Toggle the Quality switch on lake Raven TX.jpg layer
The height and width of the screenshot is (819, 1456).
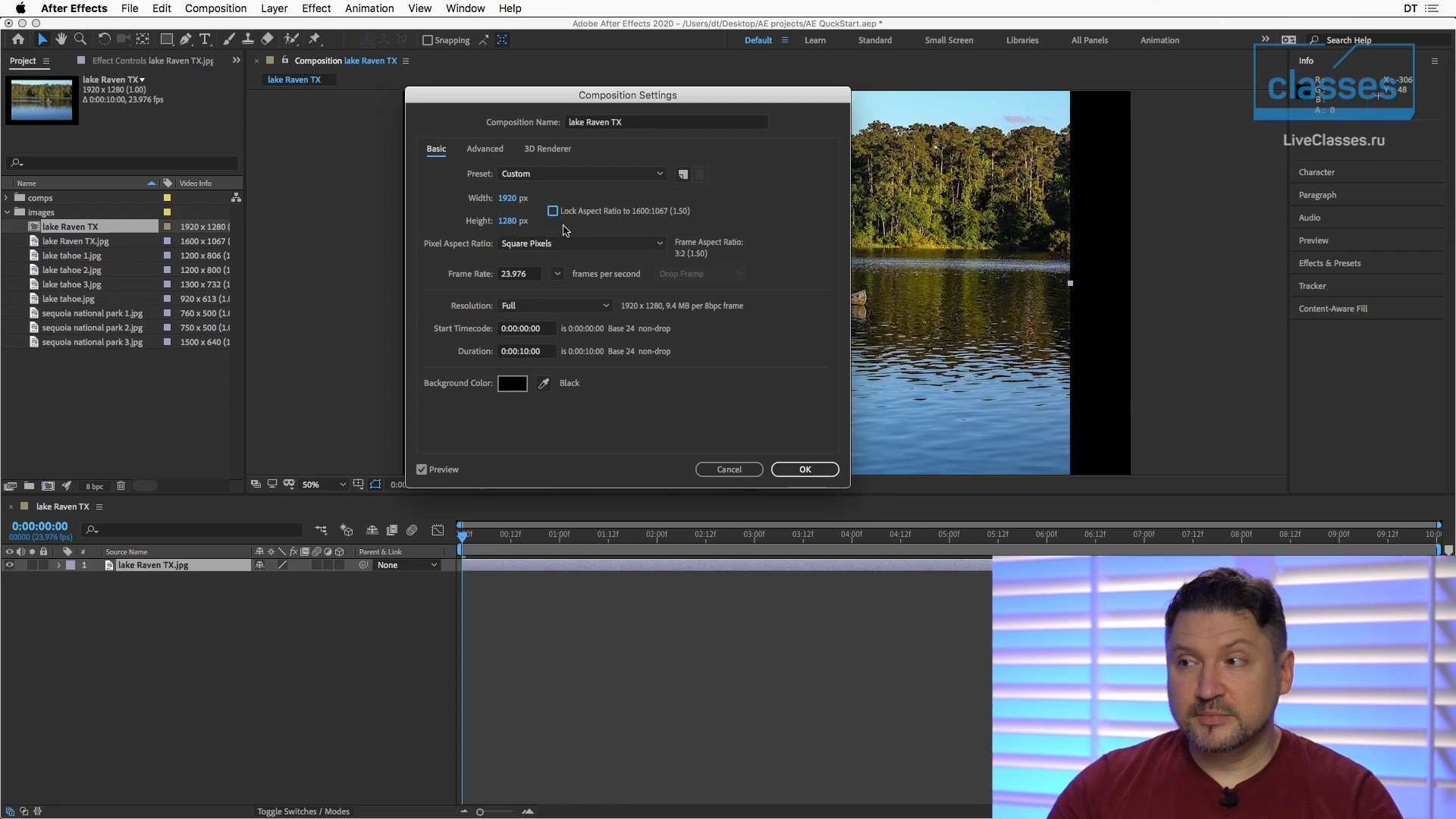[282, 565]
